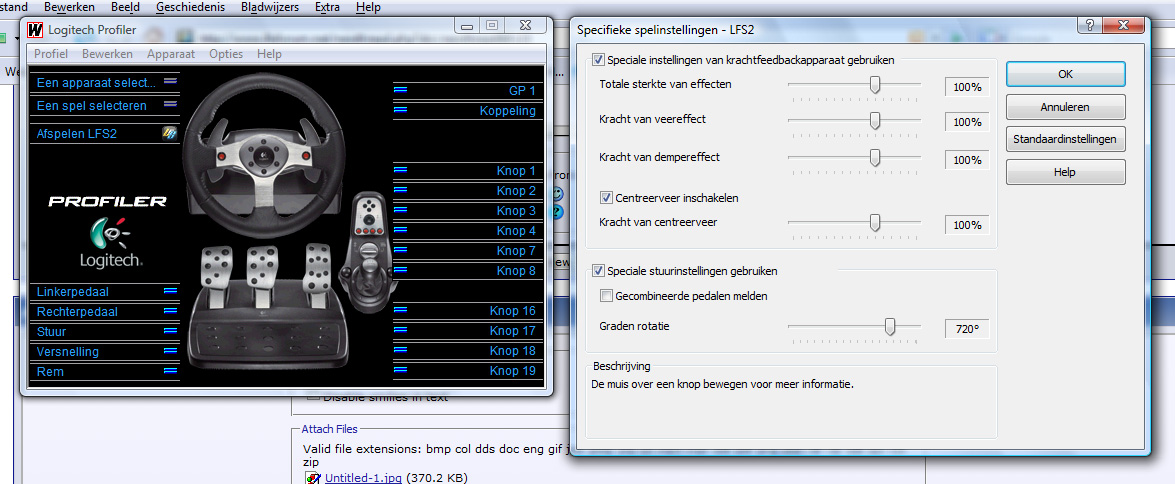The height and width of the screenshot is (484, 1175).
Task: Open browser Bladwijzers menu
Action: click(270, 7)
